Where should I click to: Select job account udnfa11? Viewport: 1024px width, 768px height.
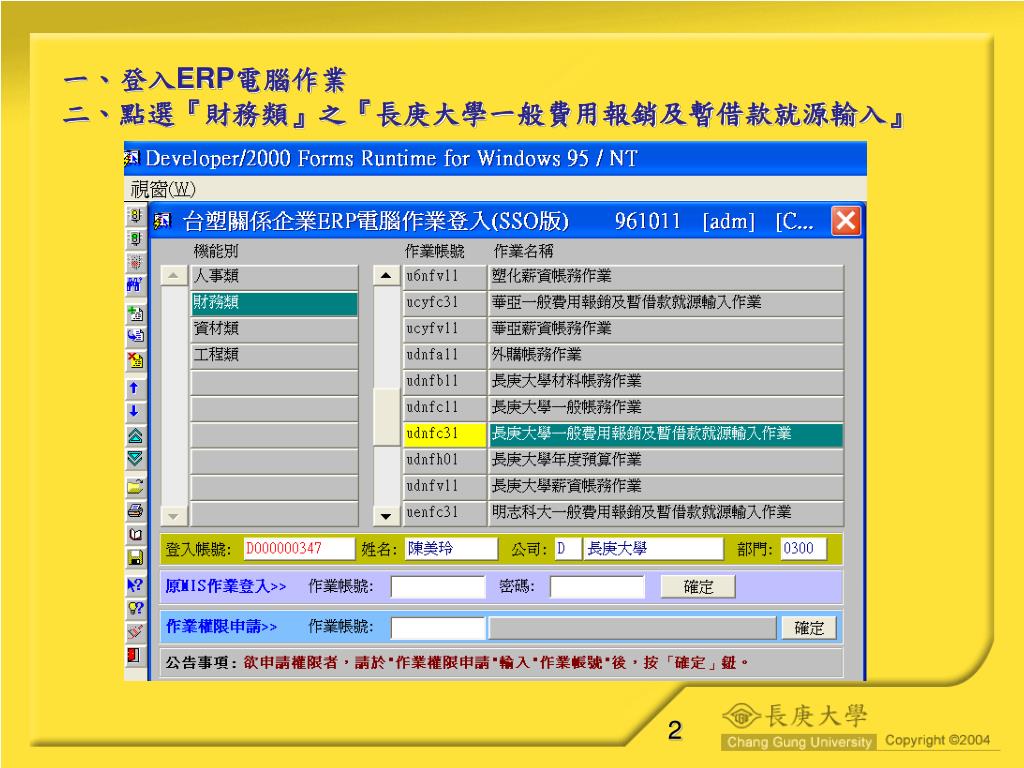[445, 355]
